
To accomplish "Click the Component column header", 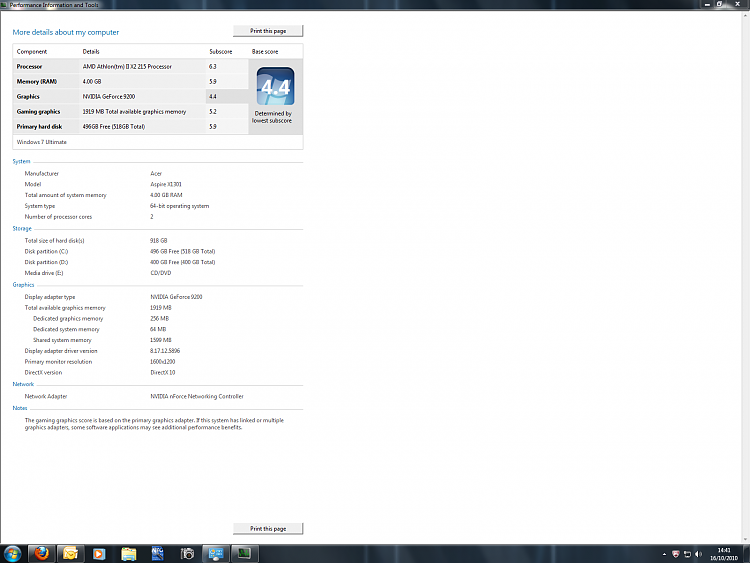I will (32, 52).
